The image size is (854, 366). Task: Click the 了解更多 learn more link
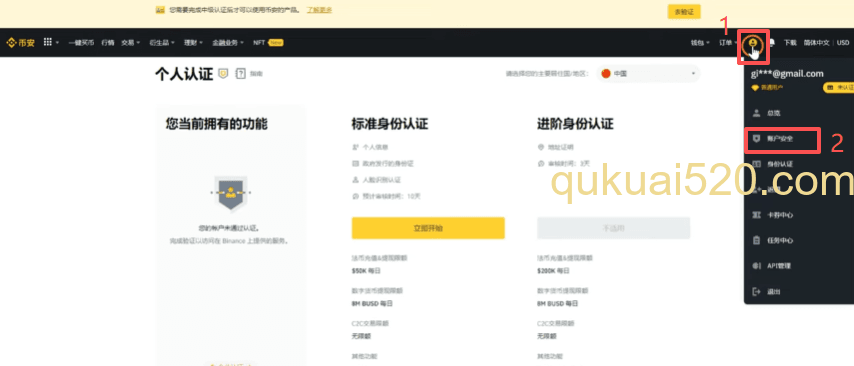pos(319,10)
